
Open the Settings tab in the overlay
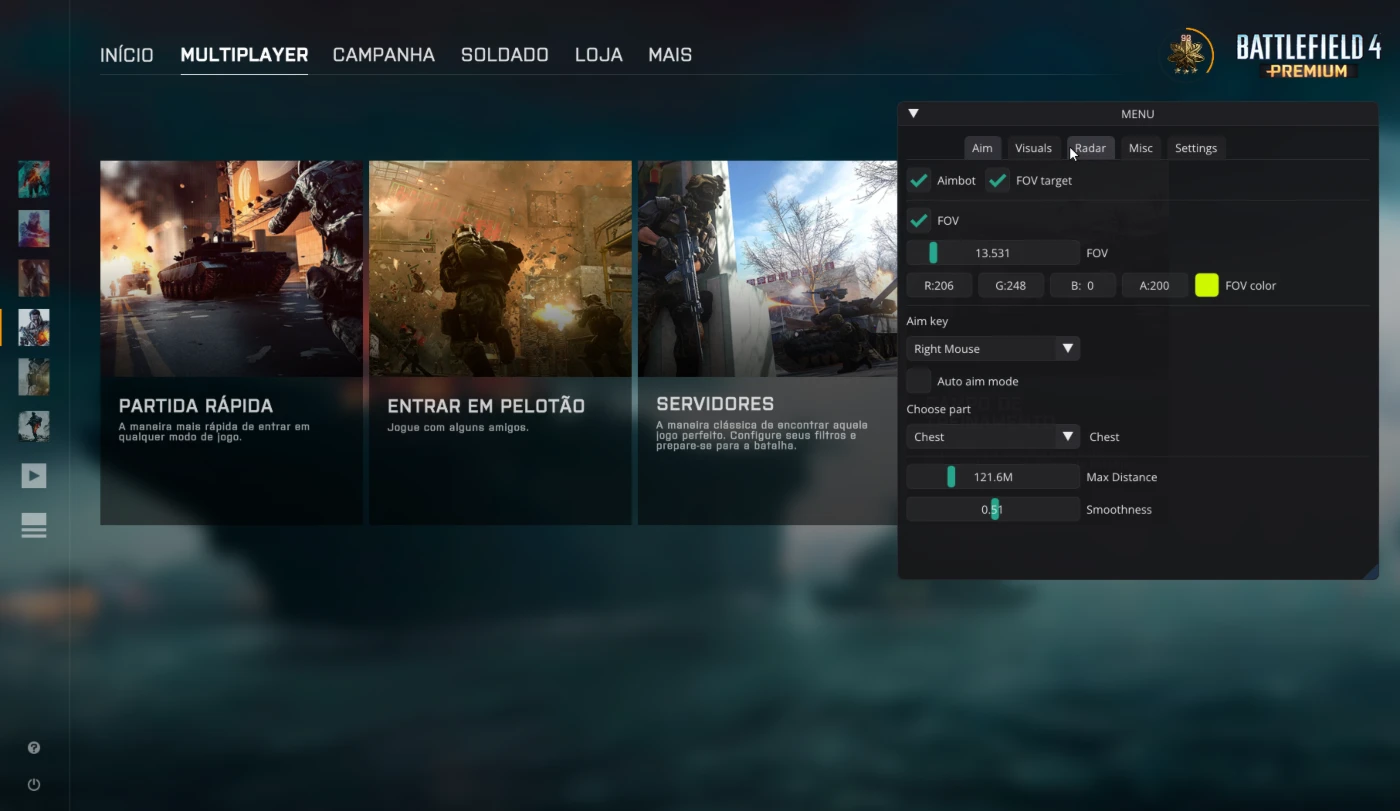click(x=1196, y=148)
